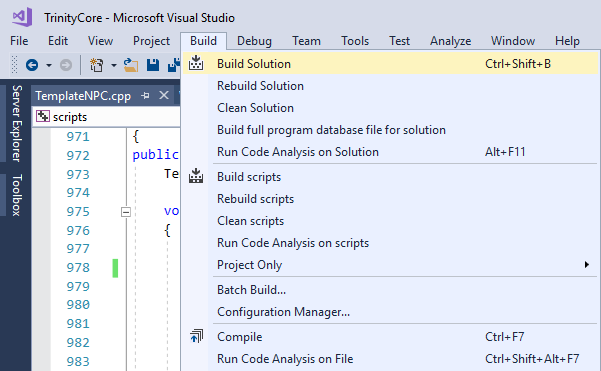
Task: Click the New Project toolbar icon
Action: pyautogui.click(x=97, y=65)
